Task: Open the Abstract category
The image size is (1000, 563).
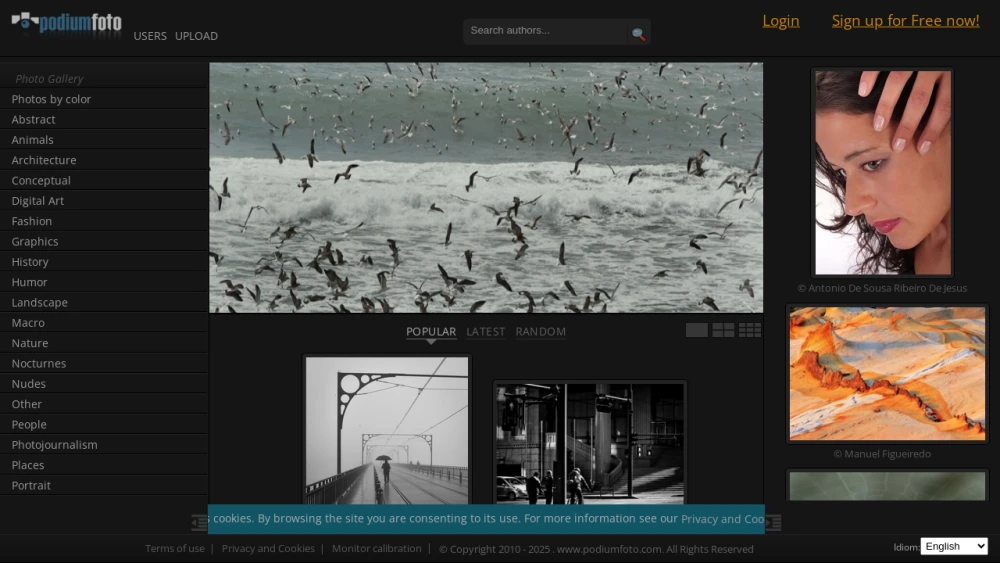Action: point(104,120)
